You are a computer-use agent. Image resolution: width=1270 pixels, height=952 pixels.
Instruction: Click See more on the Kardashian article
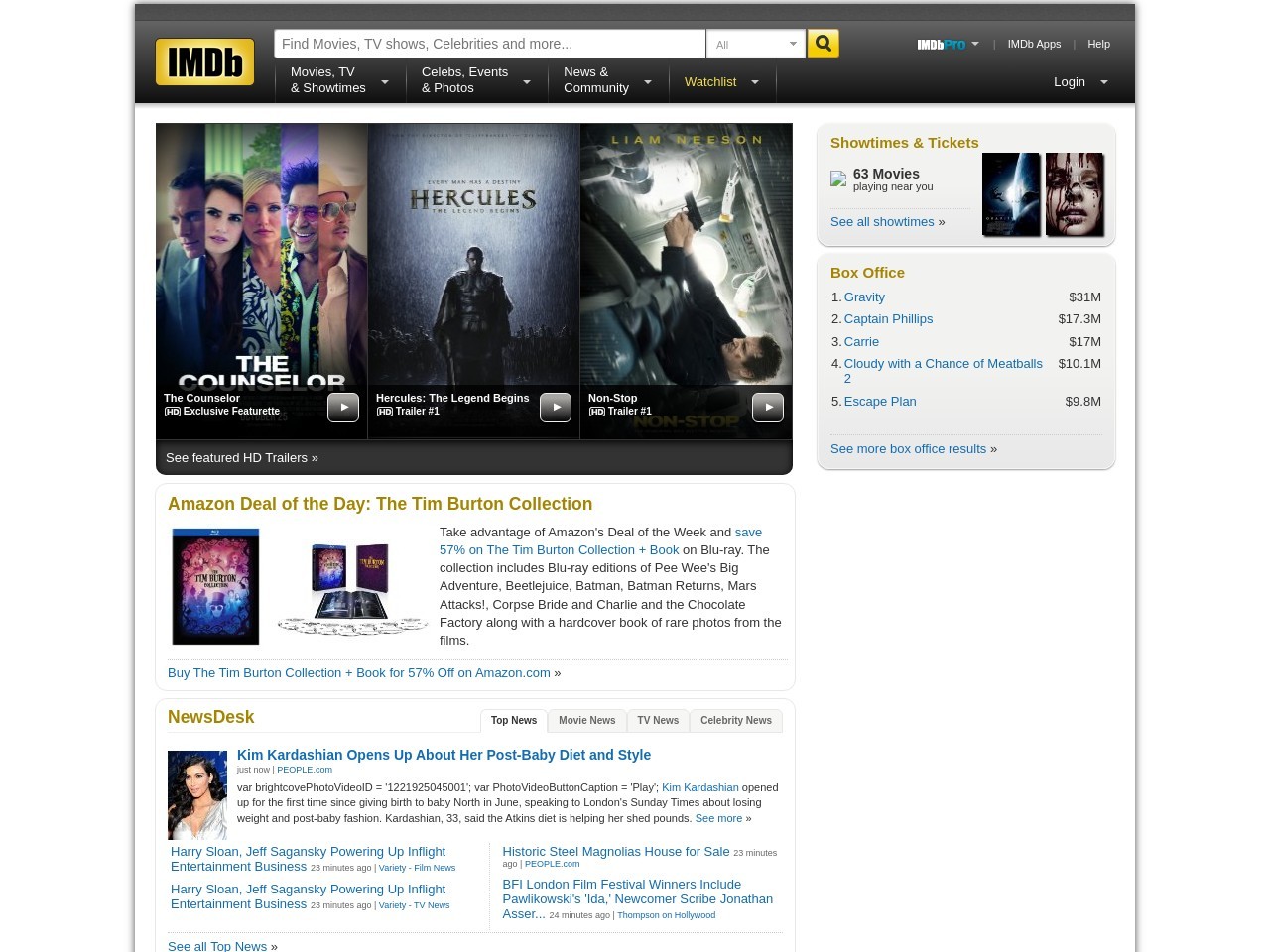[718, 818]
